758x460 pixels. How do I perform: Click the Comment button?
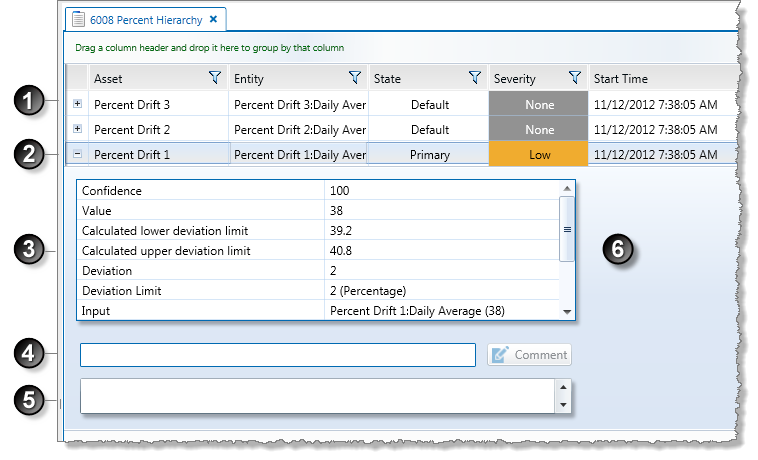tap(530, 355)
